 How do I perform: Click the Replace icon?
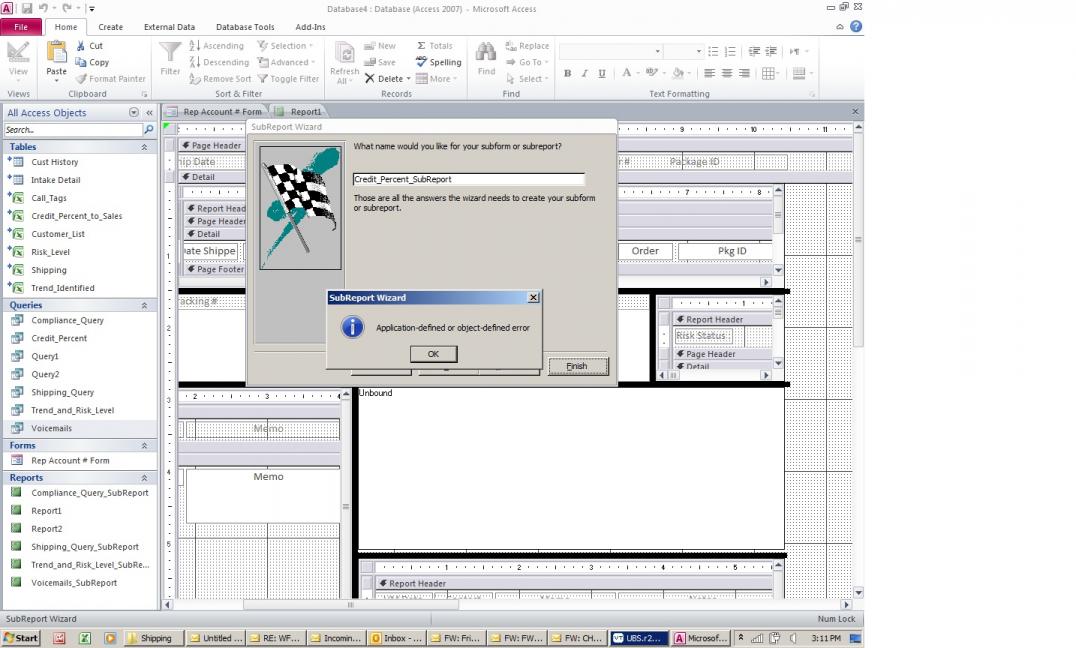click(511, 46)
